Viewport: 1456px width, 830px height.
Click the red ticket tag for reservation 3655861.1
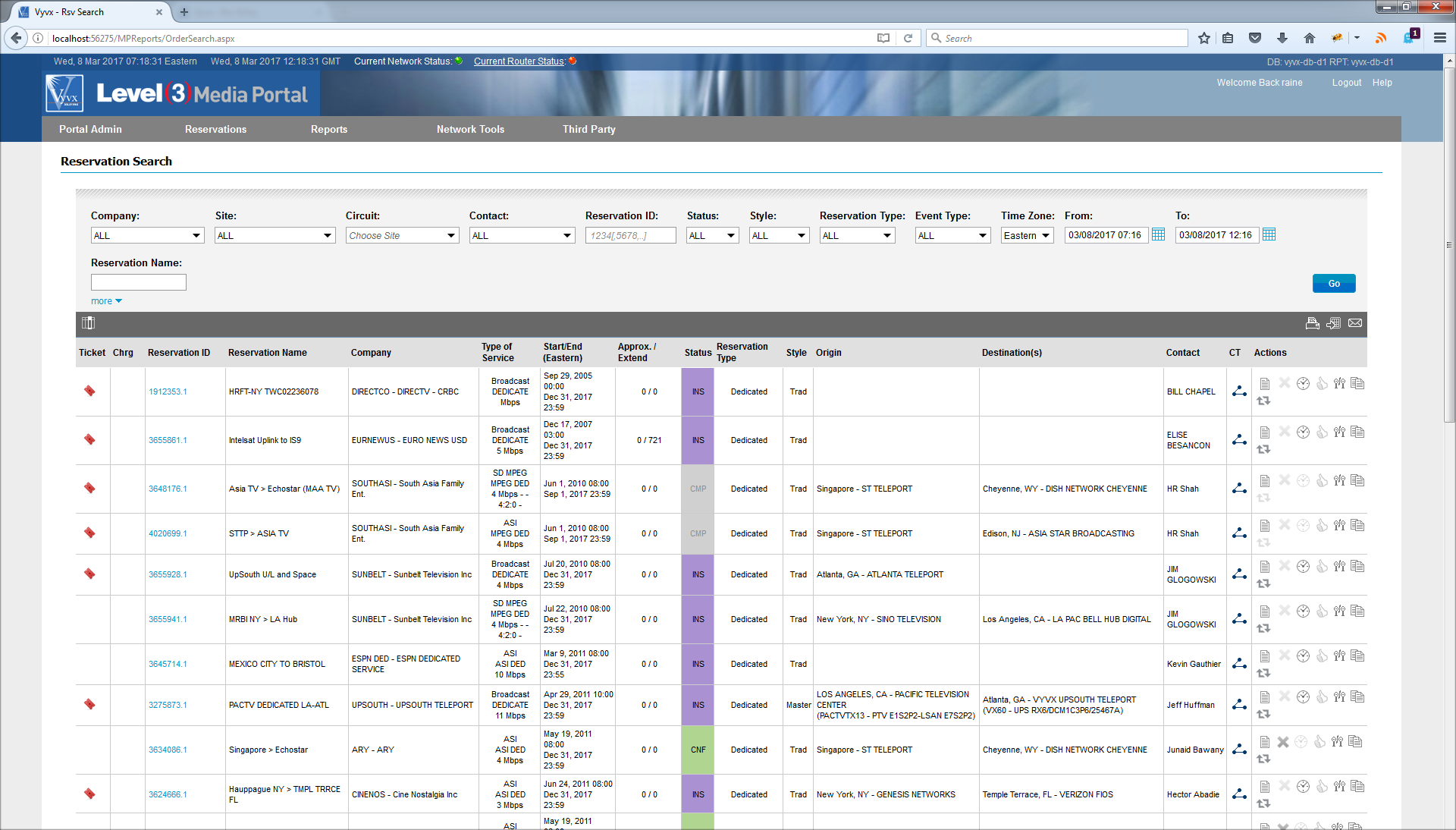[x=89, y=439]
